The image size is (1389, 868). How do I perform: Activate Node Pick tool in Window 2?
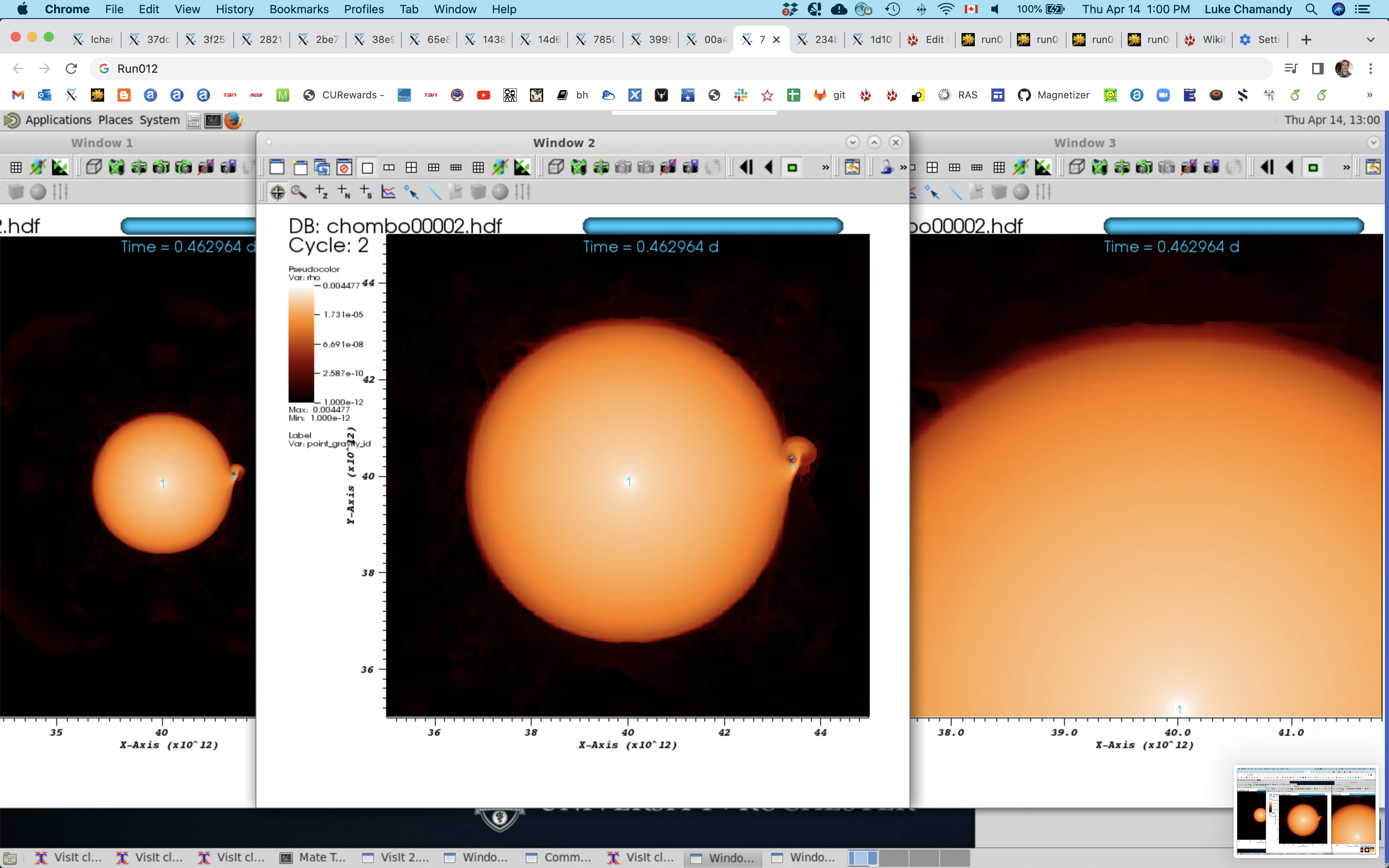click(x=344, y=192)
